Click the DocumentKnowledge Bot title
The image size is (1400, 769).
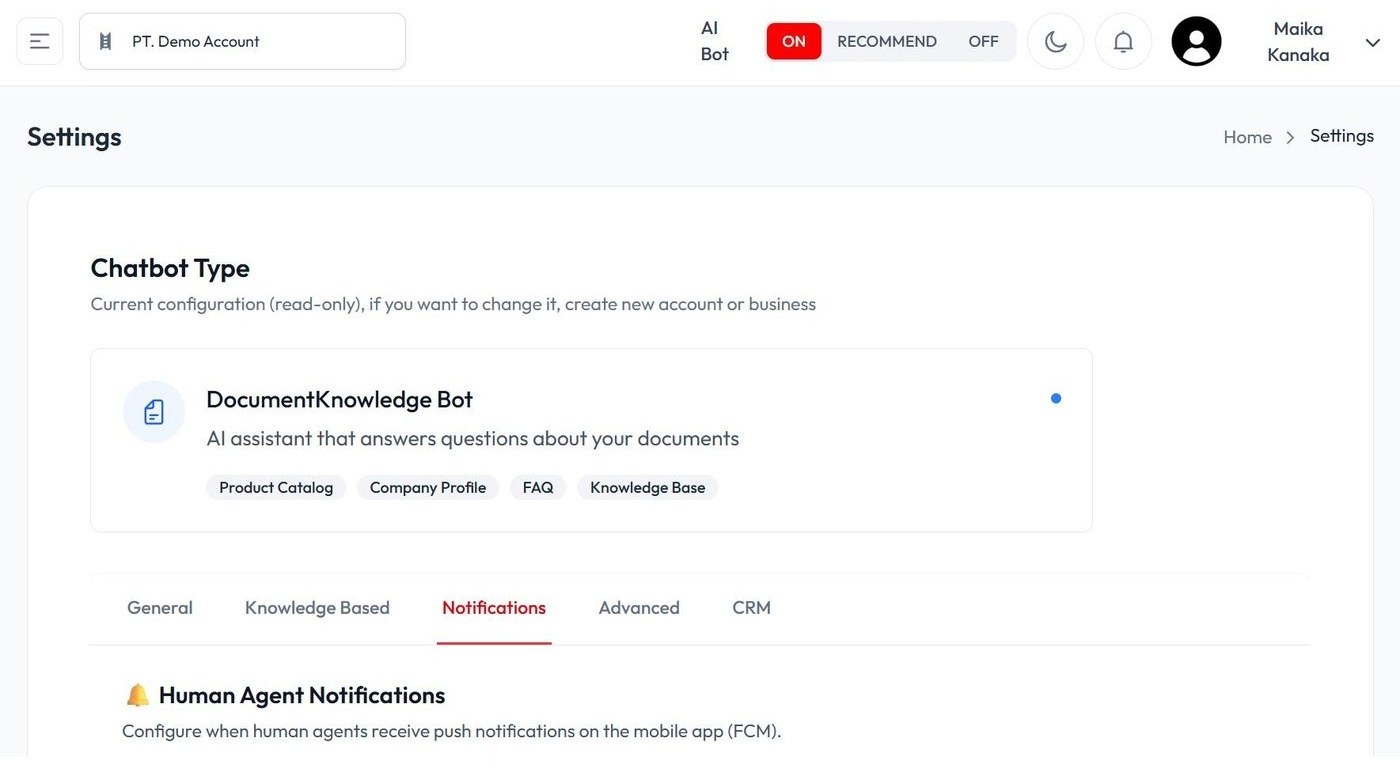(339, 399)
